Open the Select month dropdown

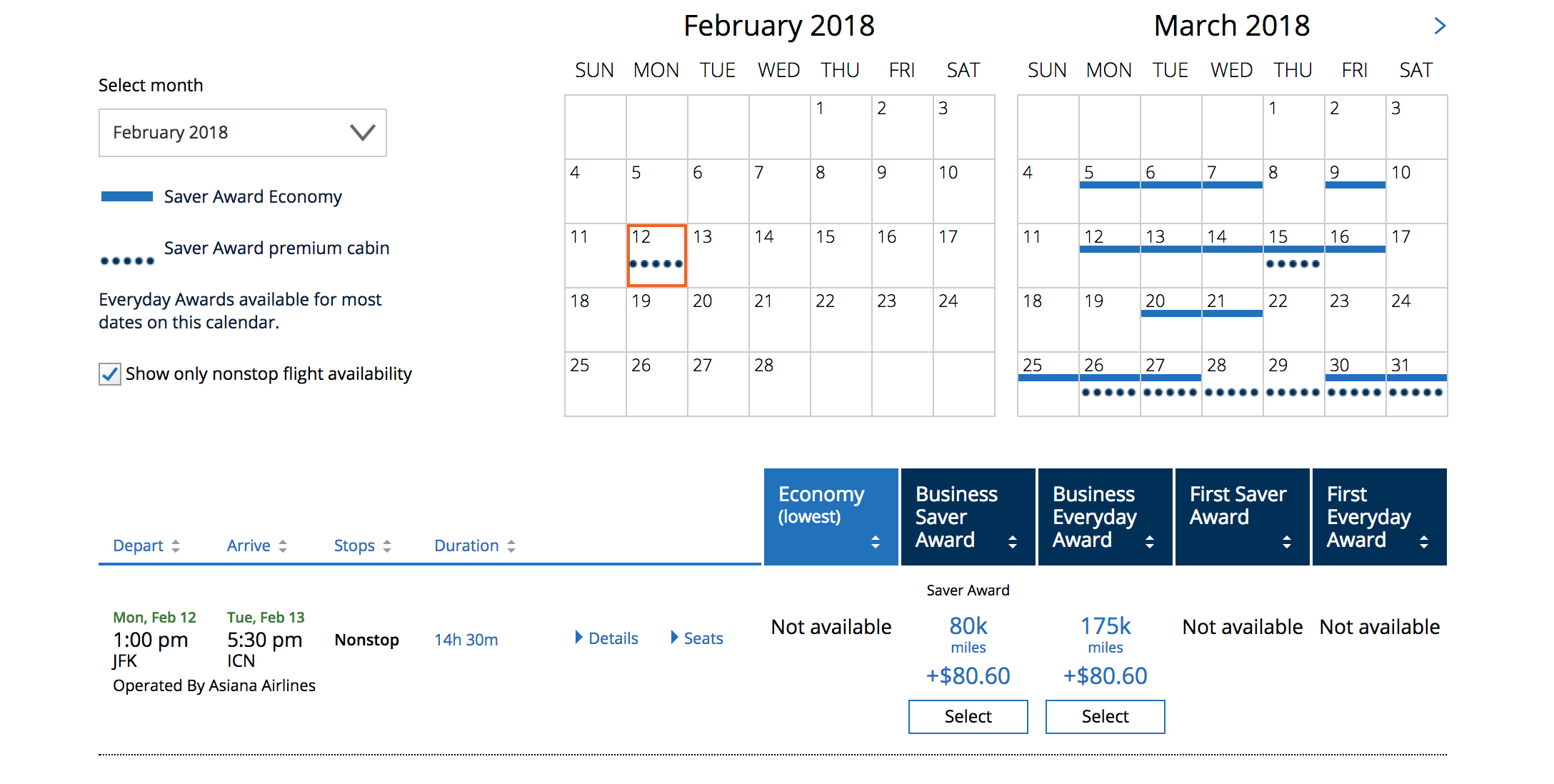point(242,133)
